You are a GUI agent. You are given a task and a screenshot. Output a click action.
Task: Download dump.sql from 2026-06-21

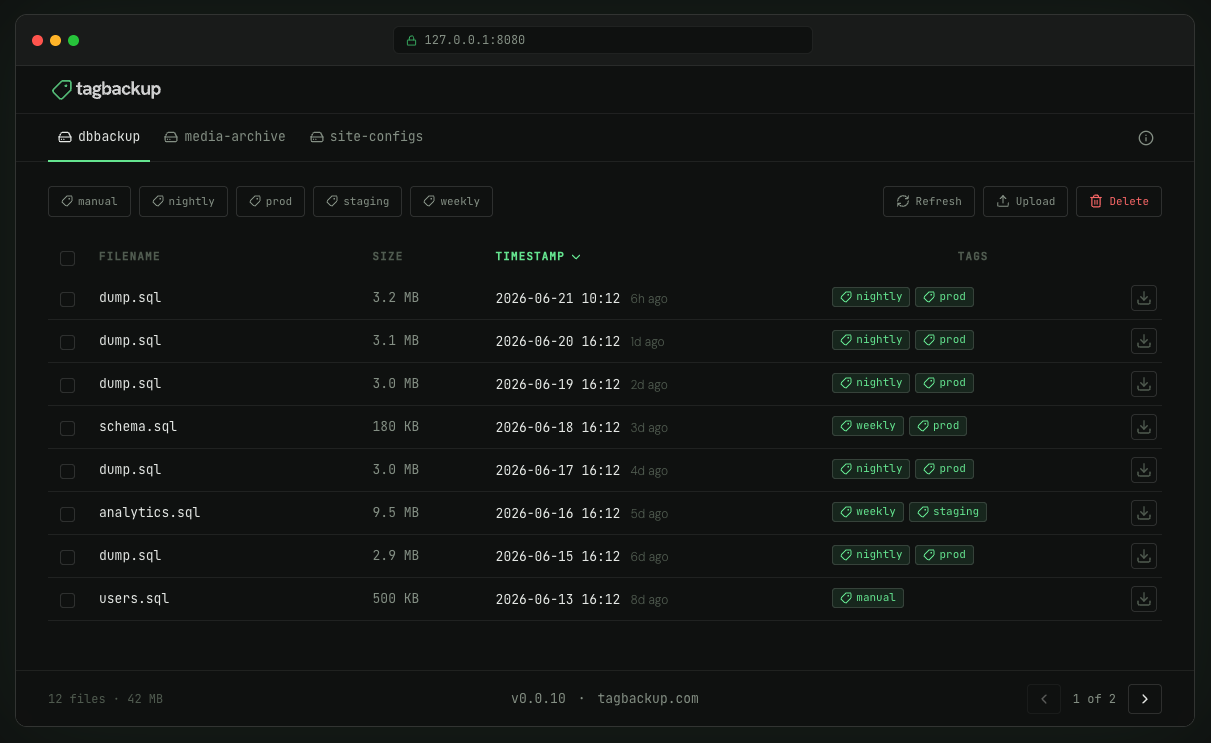(x=1144, y=298)
